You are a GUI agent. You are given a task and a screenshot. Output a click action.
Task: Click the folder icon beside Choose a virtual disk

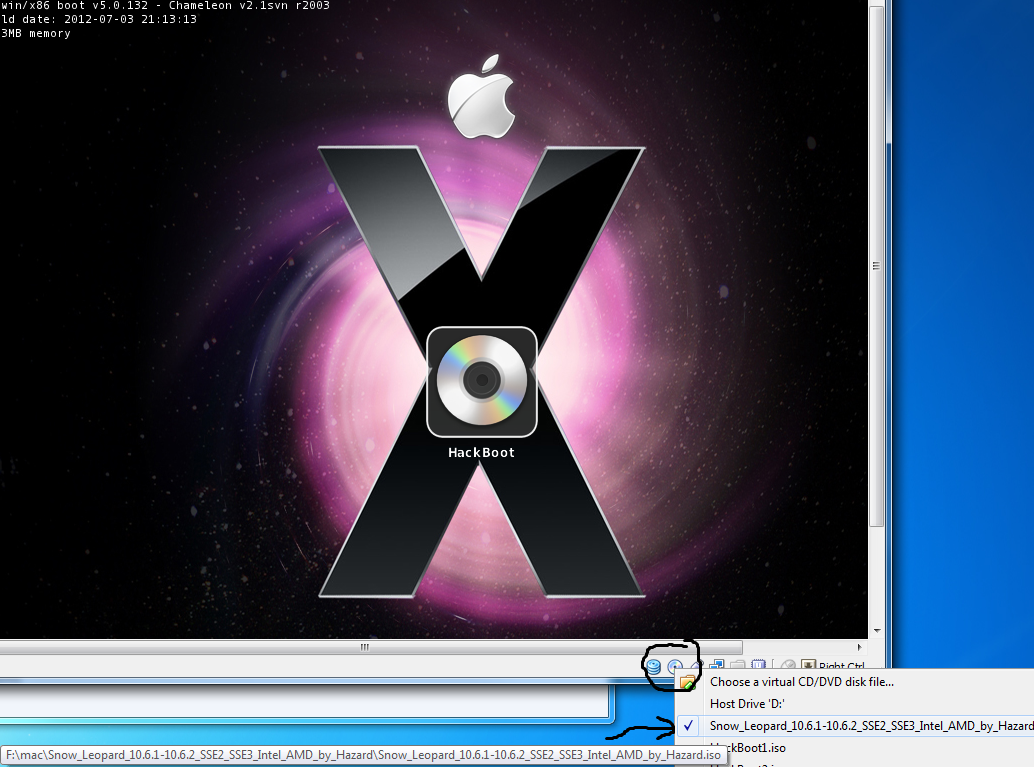pyautogui.click(x=688, y=682)
